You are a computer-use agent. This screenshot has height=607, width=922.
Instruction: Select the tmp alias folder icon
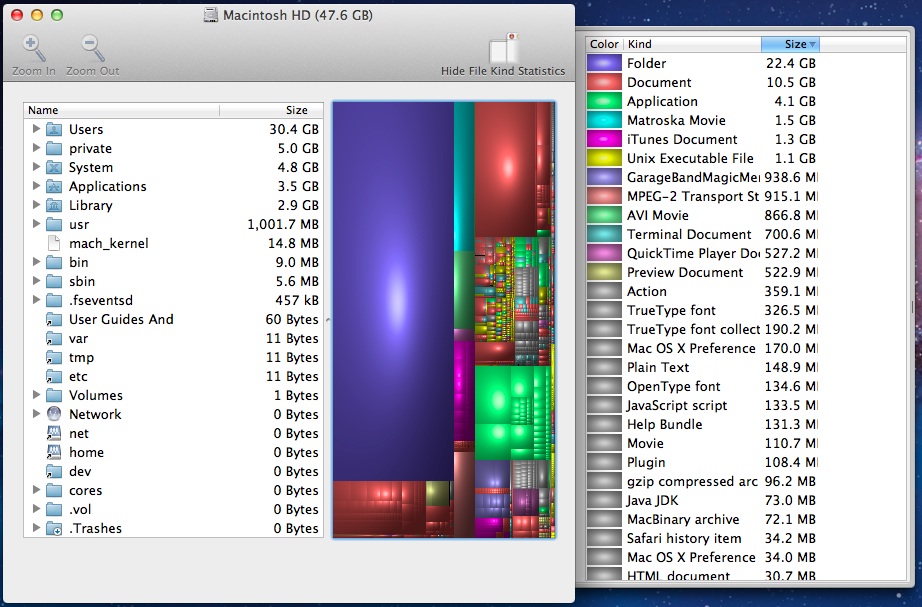click(54, 358)
